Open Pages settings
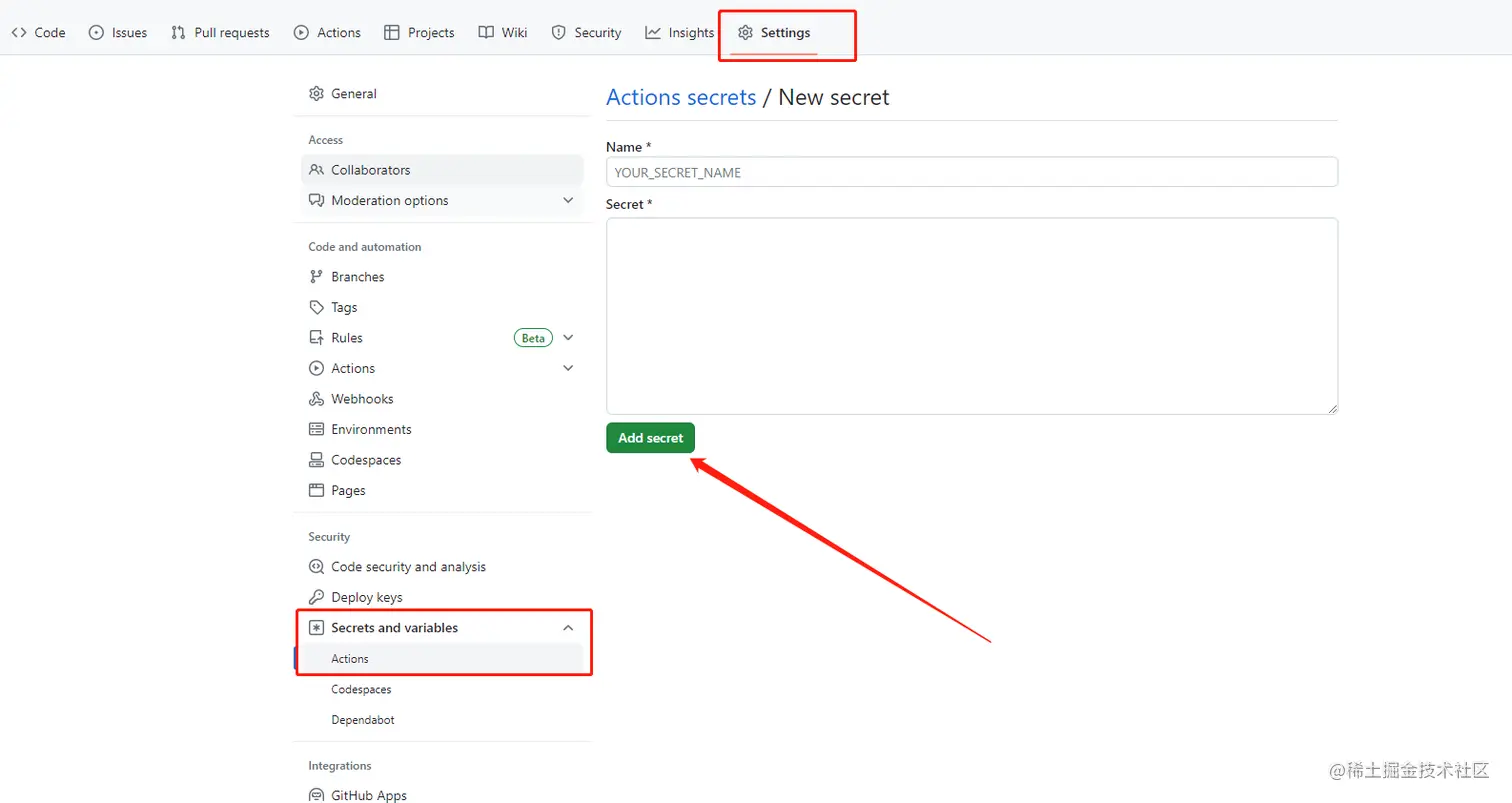The image size is (1512, 803). coord(442,490)
